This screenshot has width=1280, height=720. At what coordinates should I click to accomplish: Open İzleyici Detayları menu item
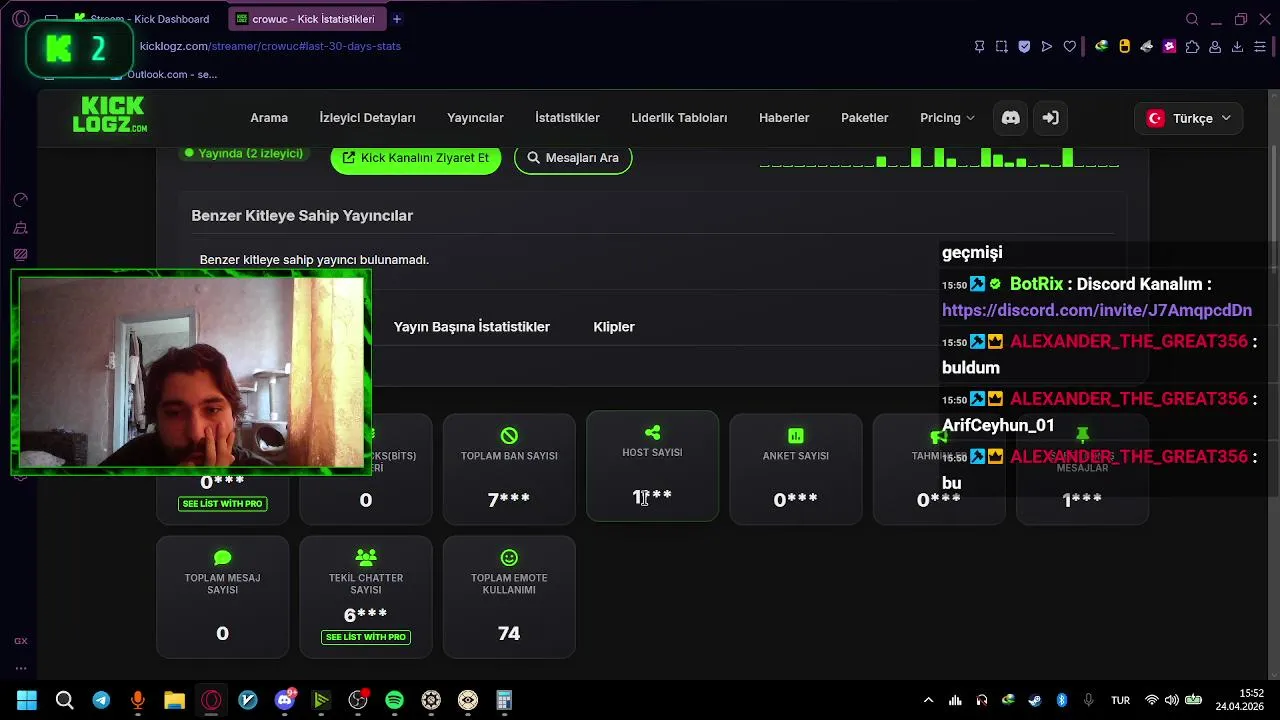367,118
